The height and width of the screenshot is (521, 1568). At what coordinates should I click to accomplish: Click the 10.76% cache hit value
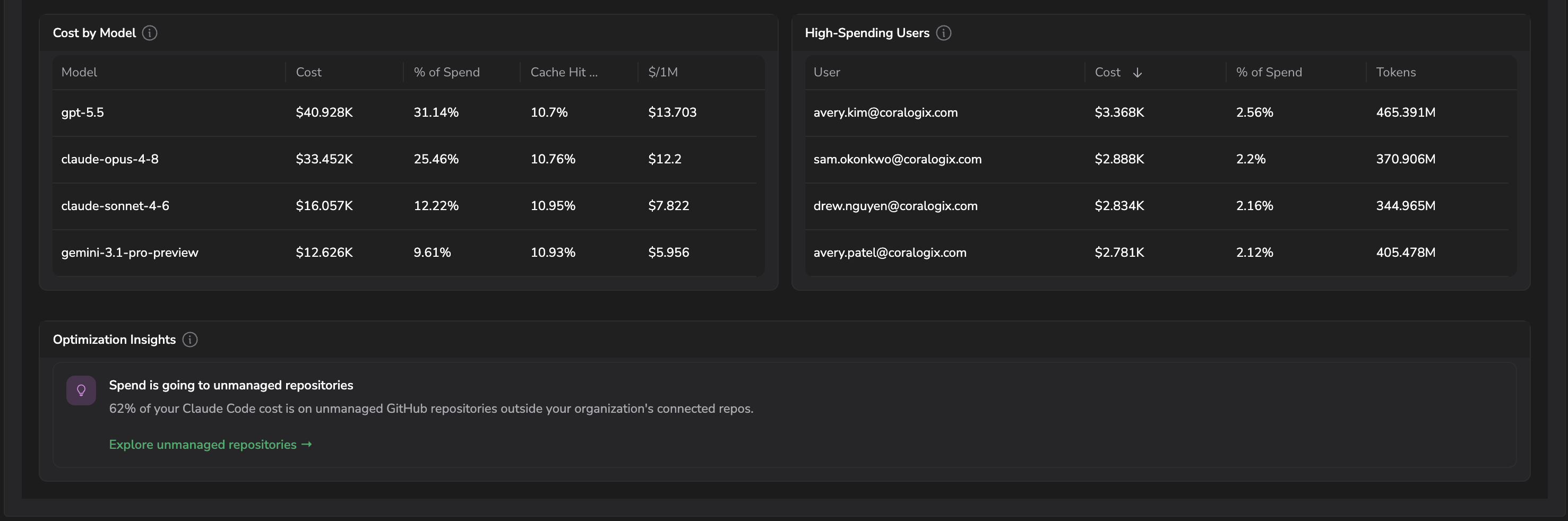tap(553, 160)
